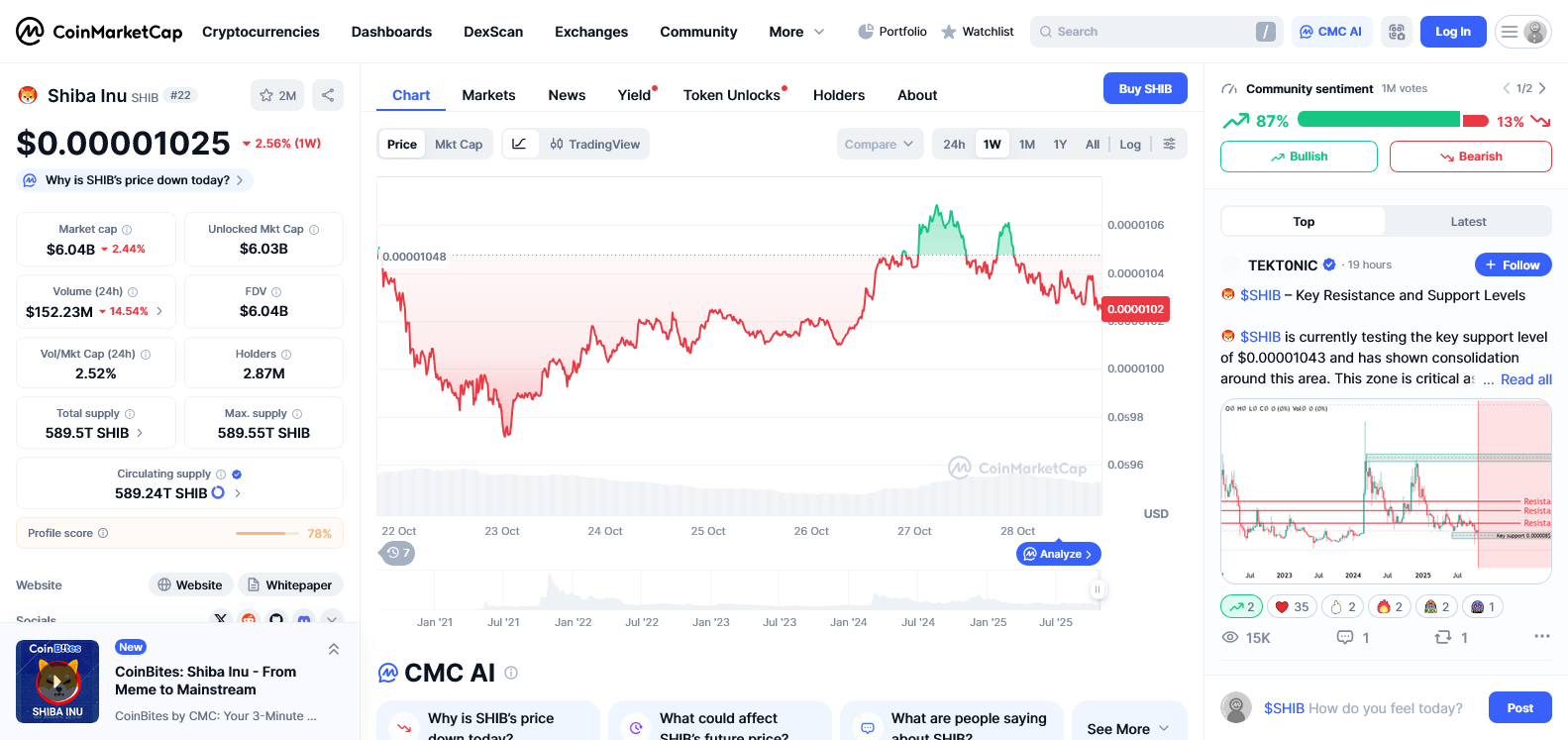Click the Buy SHIB button
Screen dimensions: 1568x740
click(1145, 88)
